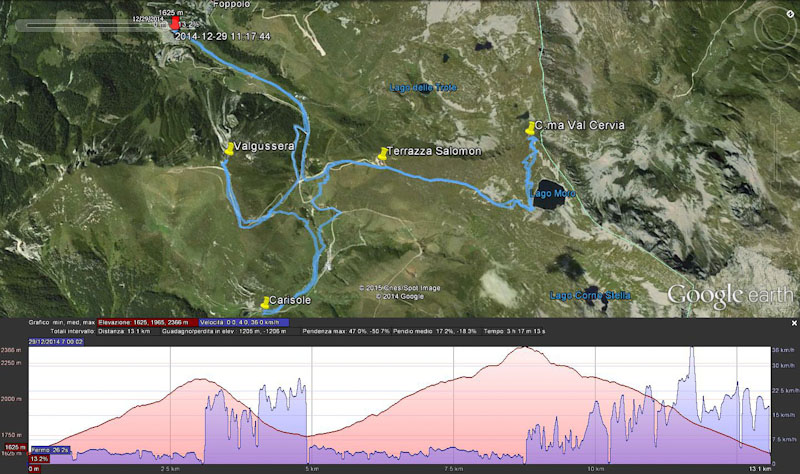Click the Lago delle Trote label
The image size is (800, 474).
(423, 88)
